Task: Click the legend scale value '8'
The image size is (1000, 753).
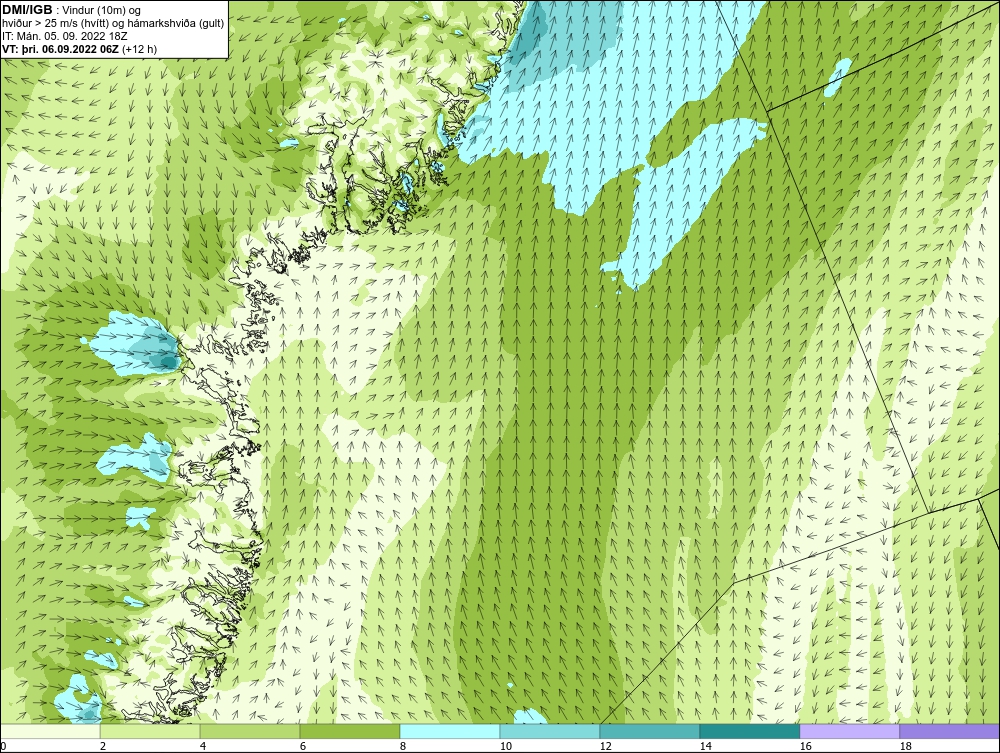Action: point(403,746)
